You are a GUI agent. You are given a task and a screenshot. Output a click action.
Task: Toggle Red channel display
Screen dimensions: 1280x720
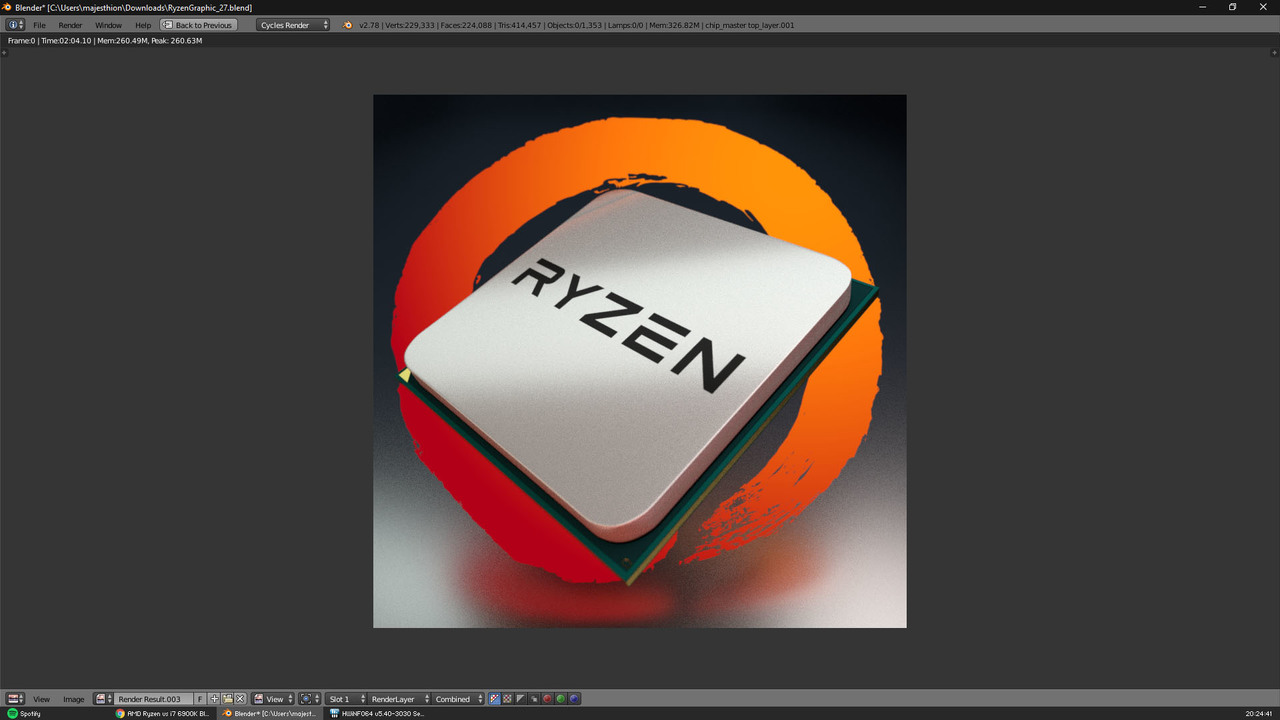click(x=547, y=699)
